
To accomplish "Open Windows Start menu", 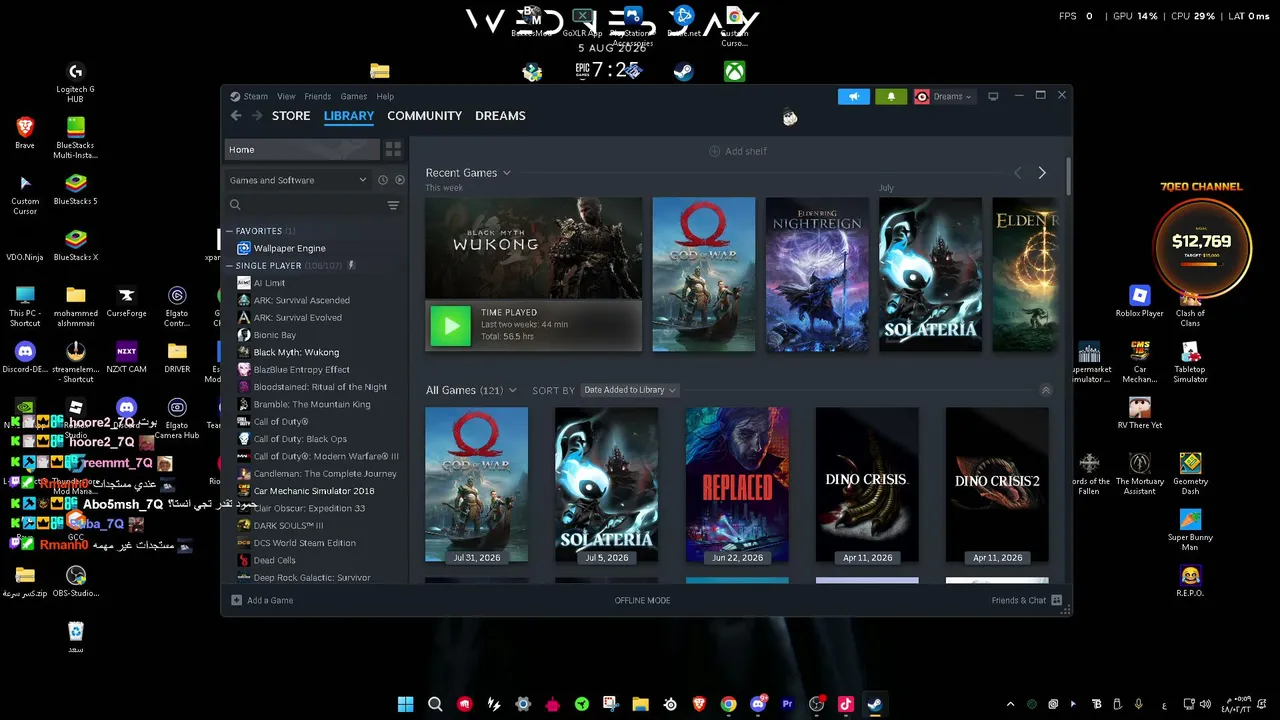I will 405,704.
